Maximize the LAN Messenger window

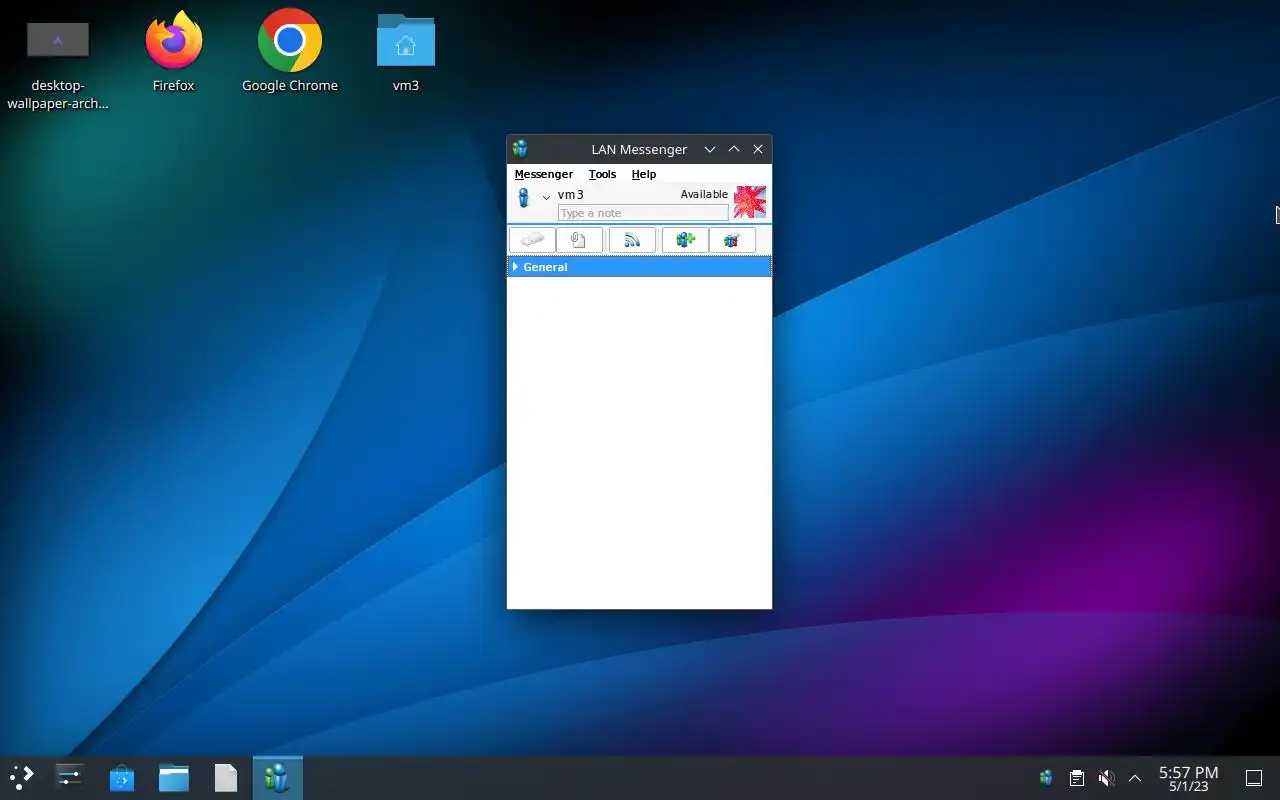pos(734,149)
